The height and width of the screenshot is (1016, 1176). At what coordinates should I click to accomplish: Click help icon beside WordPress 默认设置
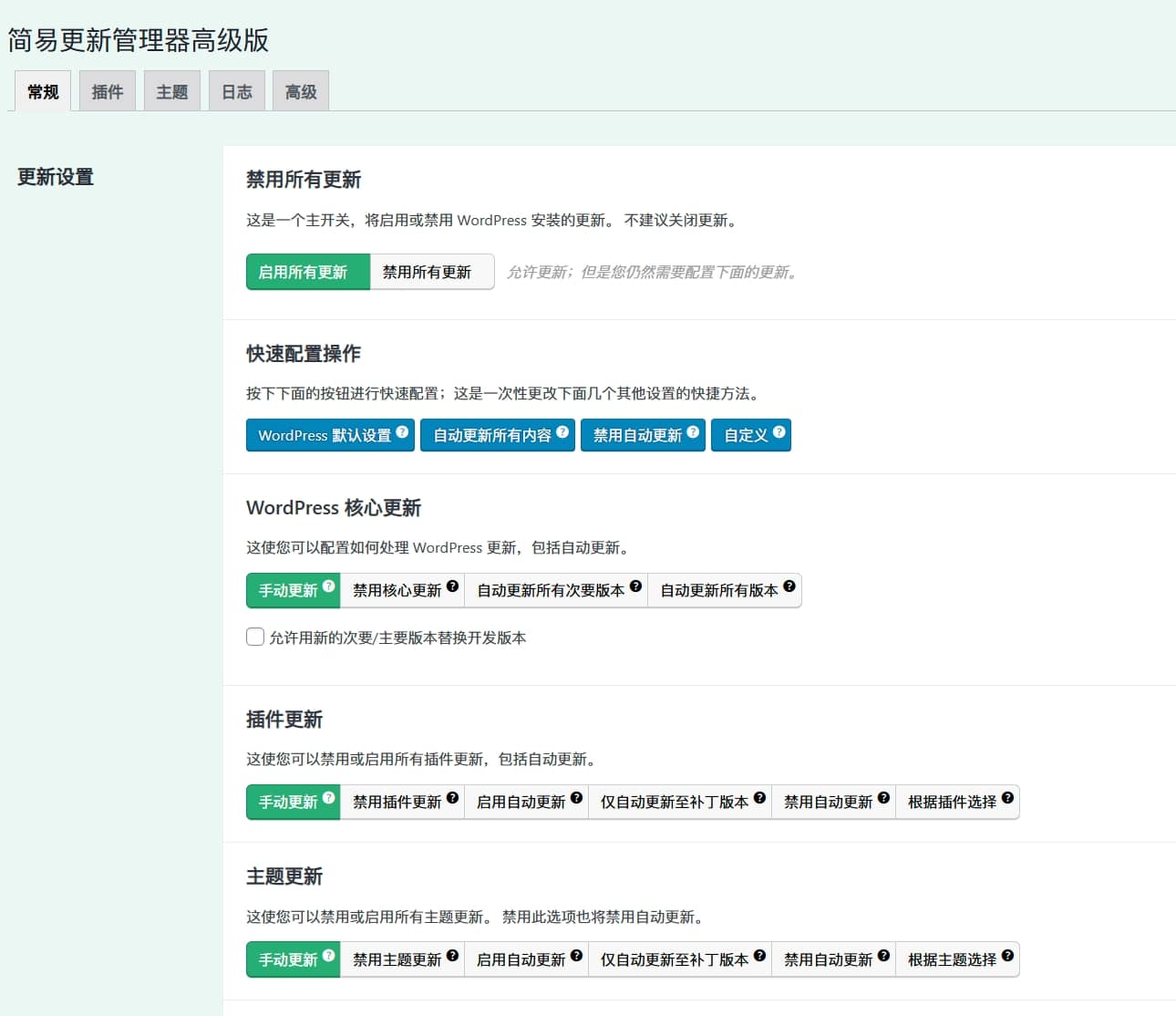[402, 432]
